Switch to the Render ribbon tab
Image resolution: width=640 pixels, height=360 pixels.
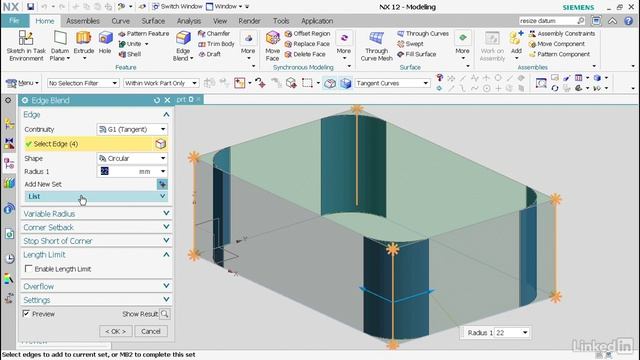point(249,21)
